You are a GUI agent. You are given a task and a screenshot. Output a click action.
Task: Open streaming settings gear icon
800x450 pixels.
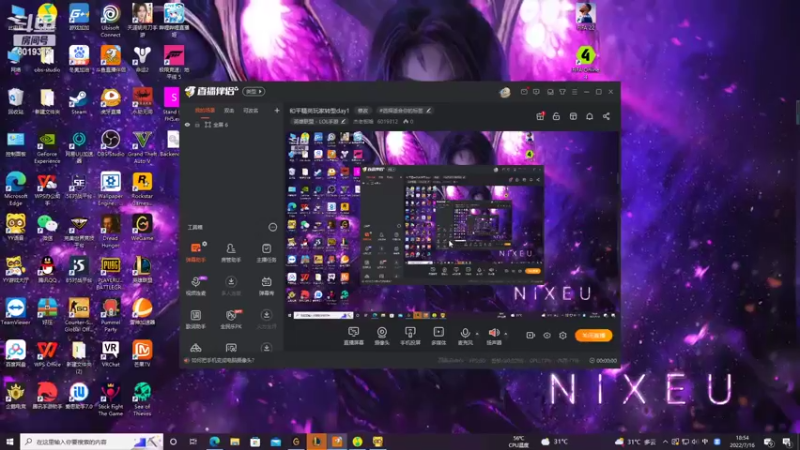pyautogui.click(x=563, y=335)
